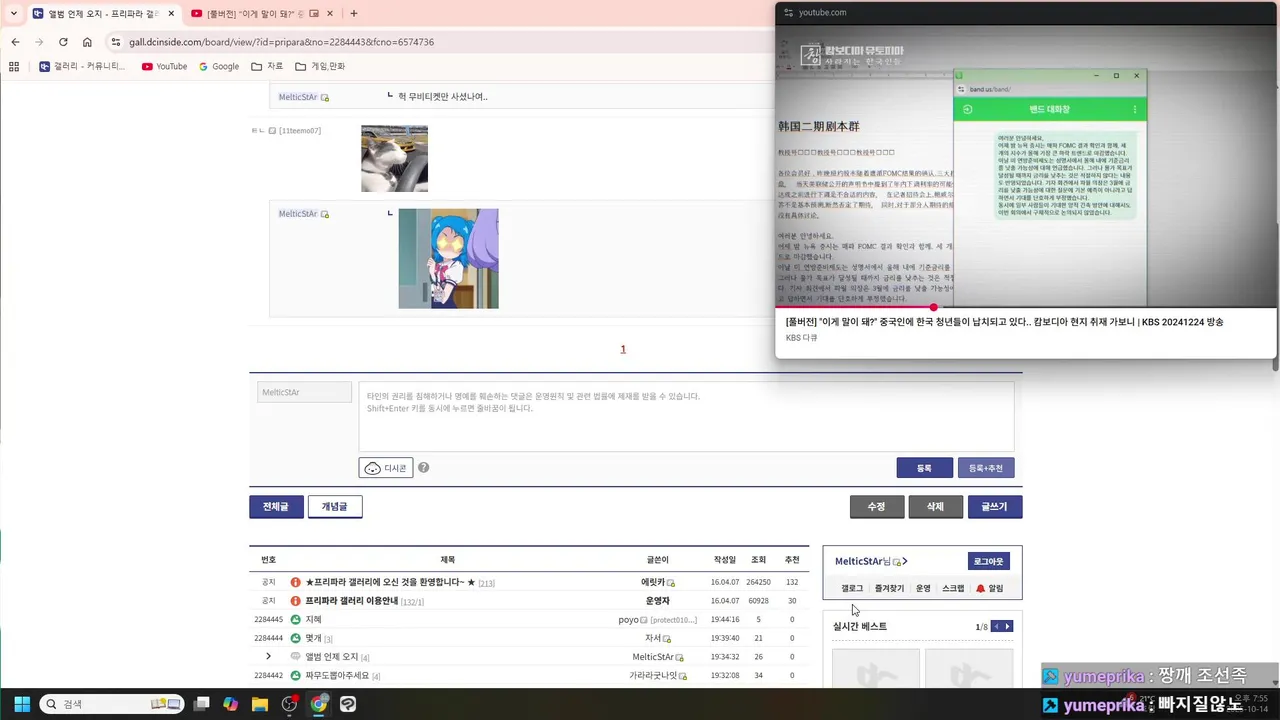The width and height of the screenshot is (1280, 720).
Task: Click site info icon in address bar
Action: [116, 42]
